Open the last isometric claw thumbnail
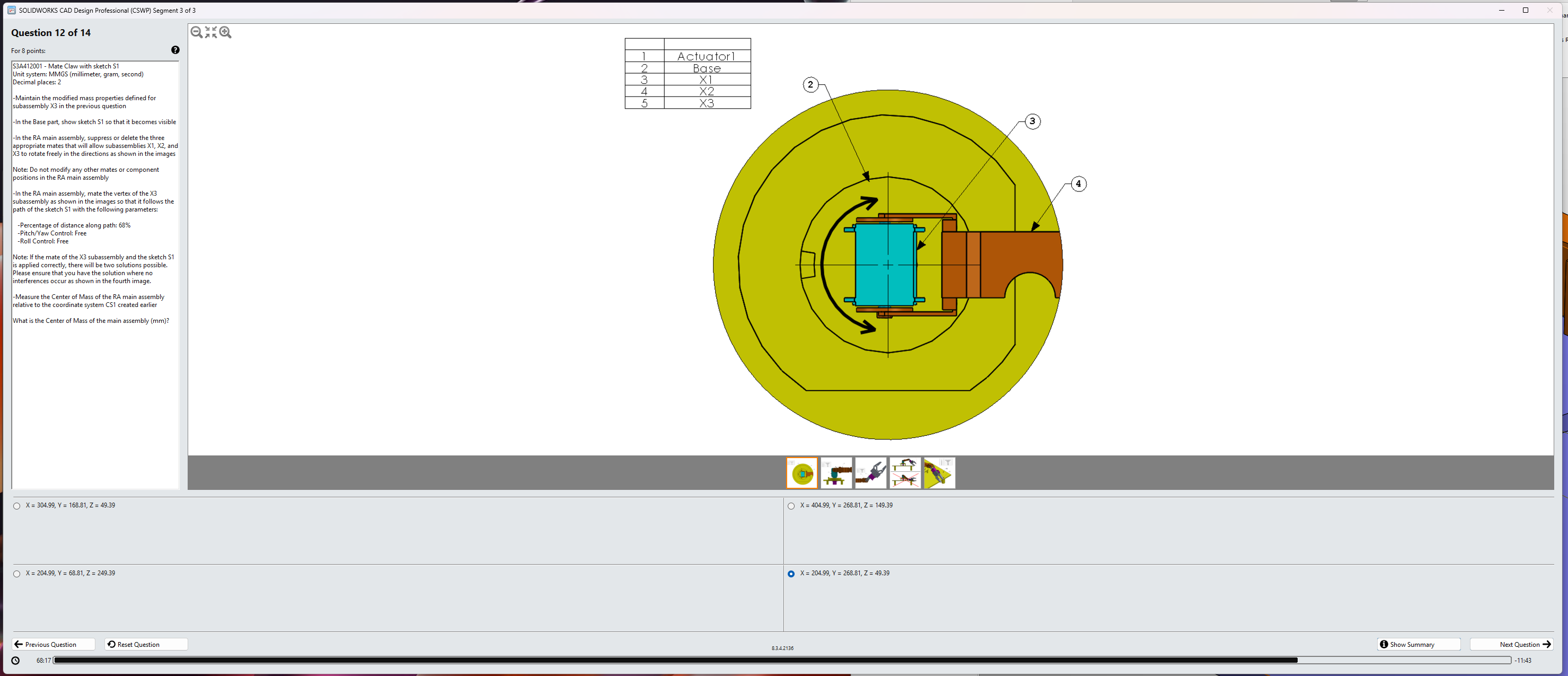1568x676 pixels. coord(939,473)
